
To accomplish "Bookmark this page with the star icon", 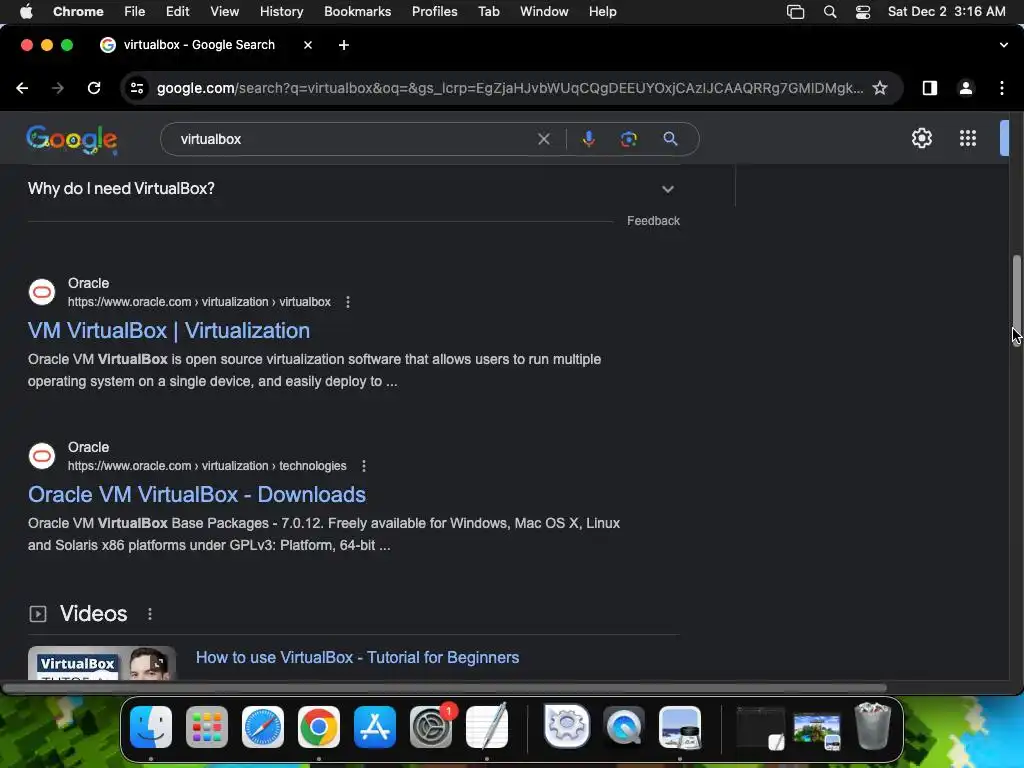I will [x=880, y=88].
